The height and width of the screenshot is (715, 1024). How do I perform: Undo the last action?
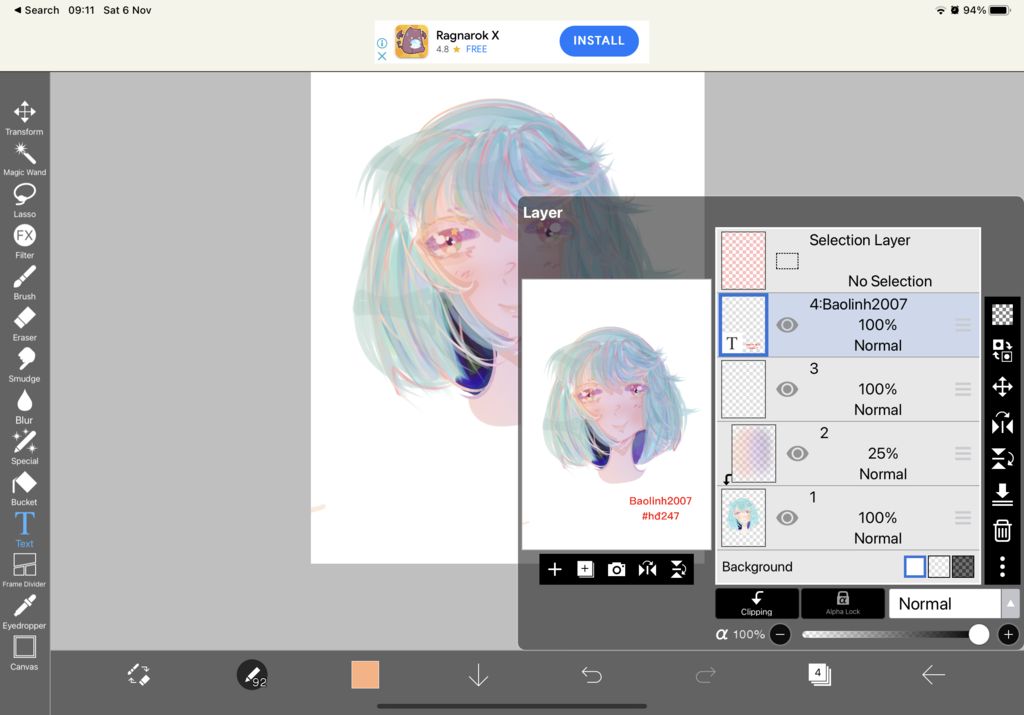pos(592,675)
